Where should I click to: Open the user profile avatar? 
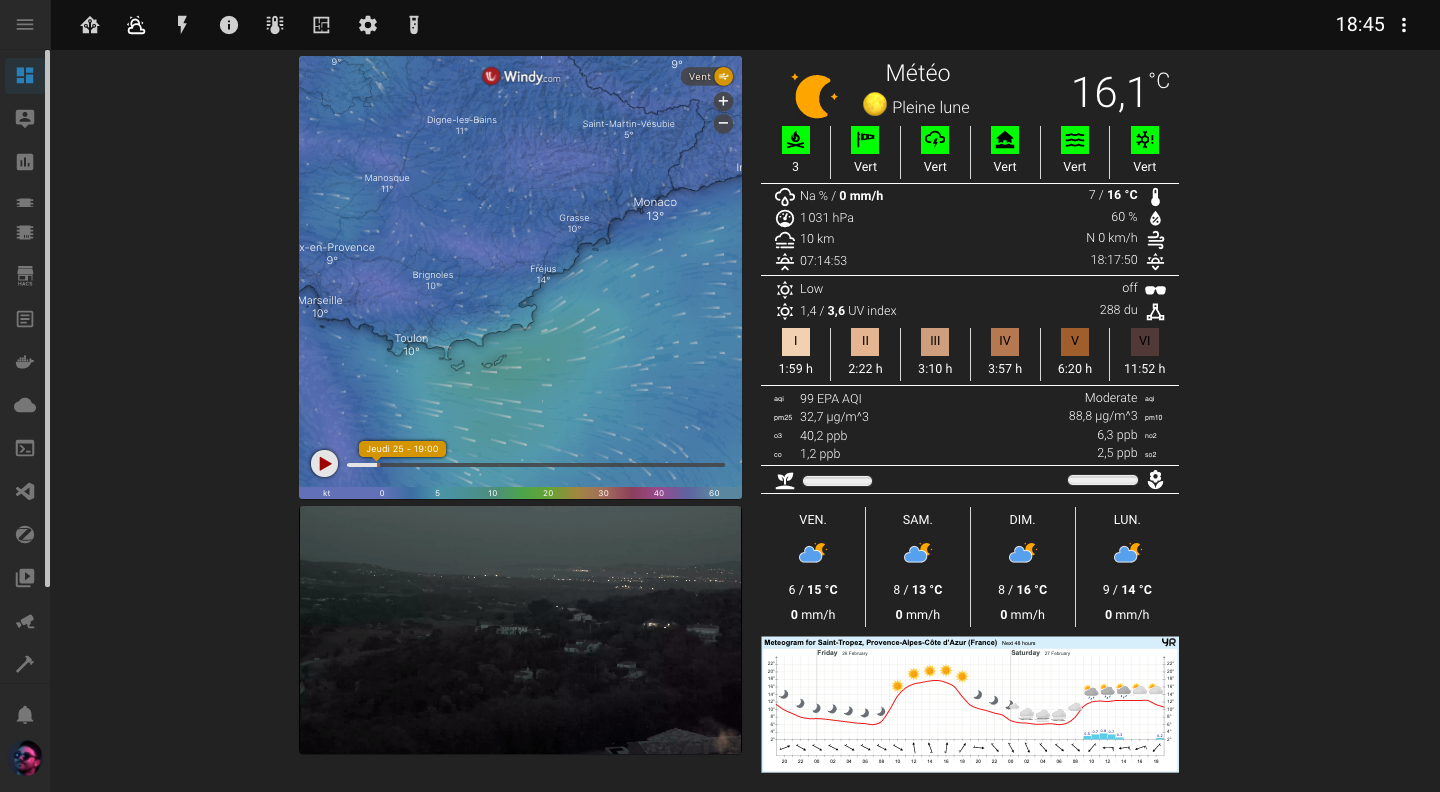pos(25,759)
